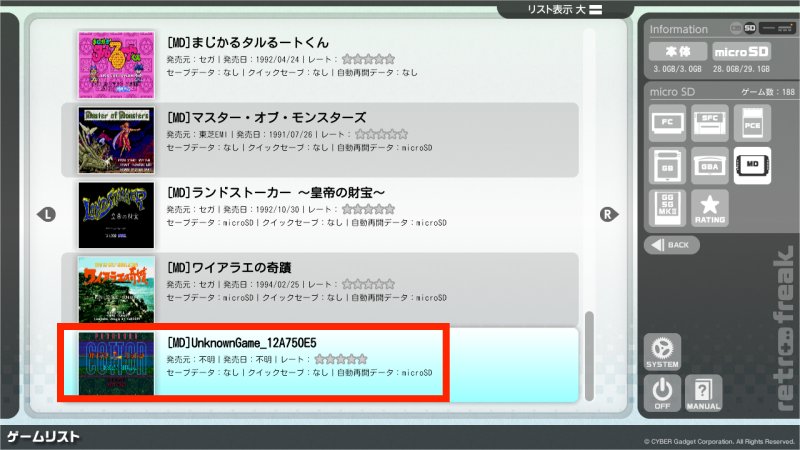Screen dimensions: 800x450
Task: Select the PCE console filter icon
Action: pyautogui.click(x=752, y=123)
